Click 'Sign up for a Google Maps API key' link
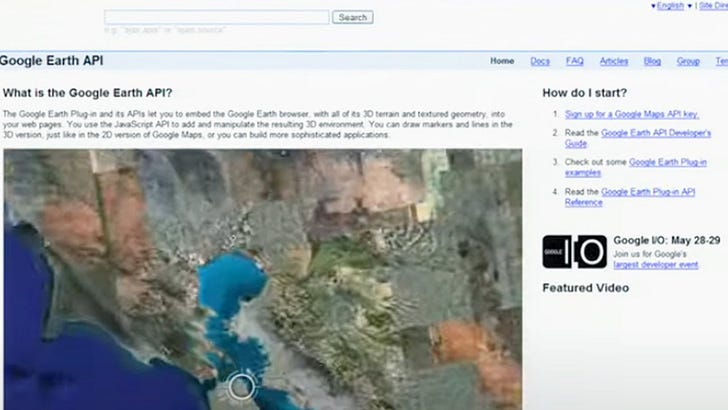728x410 pixels. (x=631, y=114)
